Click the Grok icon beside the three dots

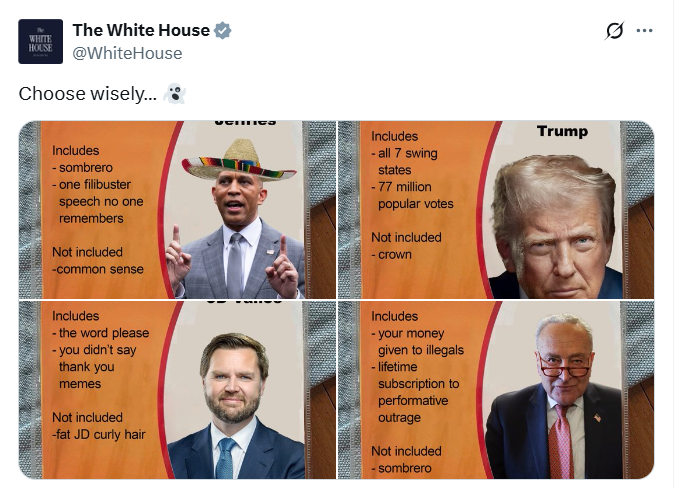pyautogui.click(x=615, y=31)
